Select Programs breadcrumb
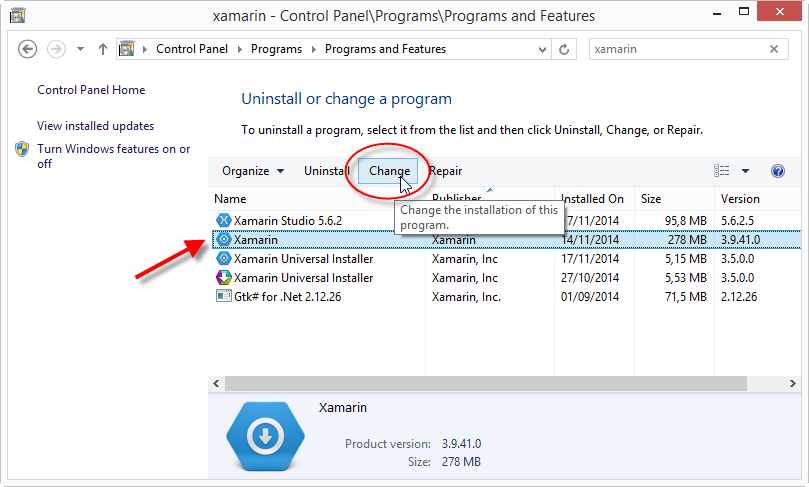This screenshot has width=809, height=487. (x=276, y=49)
